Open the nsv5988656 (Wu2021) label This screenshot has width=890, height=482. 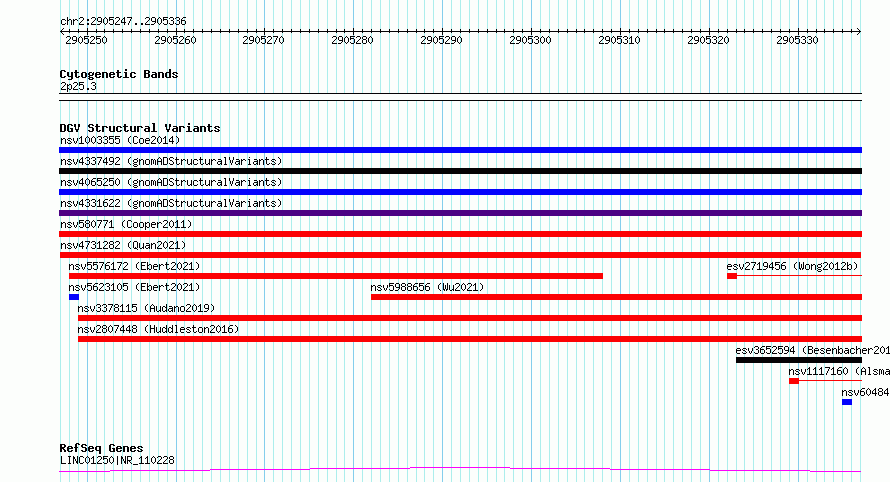click(x=427, y=287)
